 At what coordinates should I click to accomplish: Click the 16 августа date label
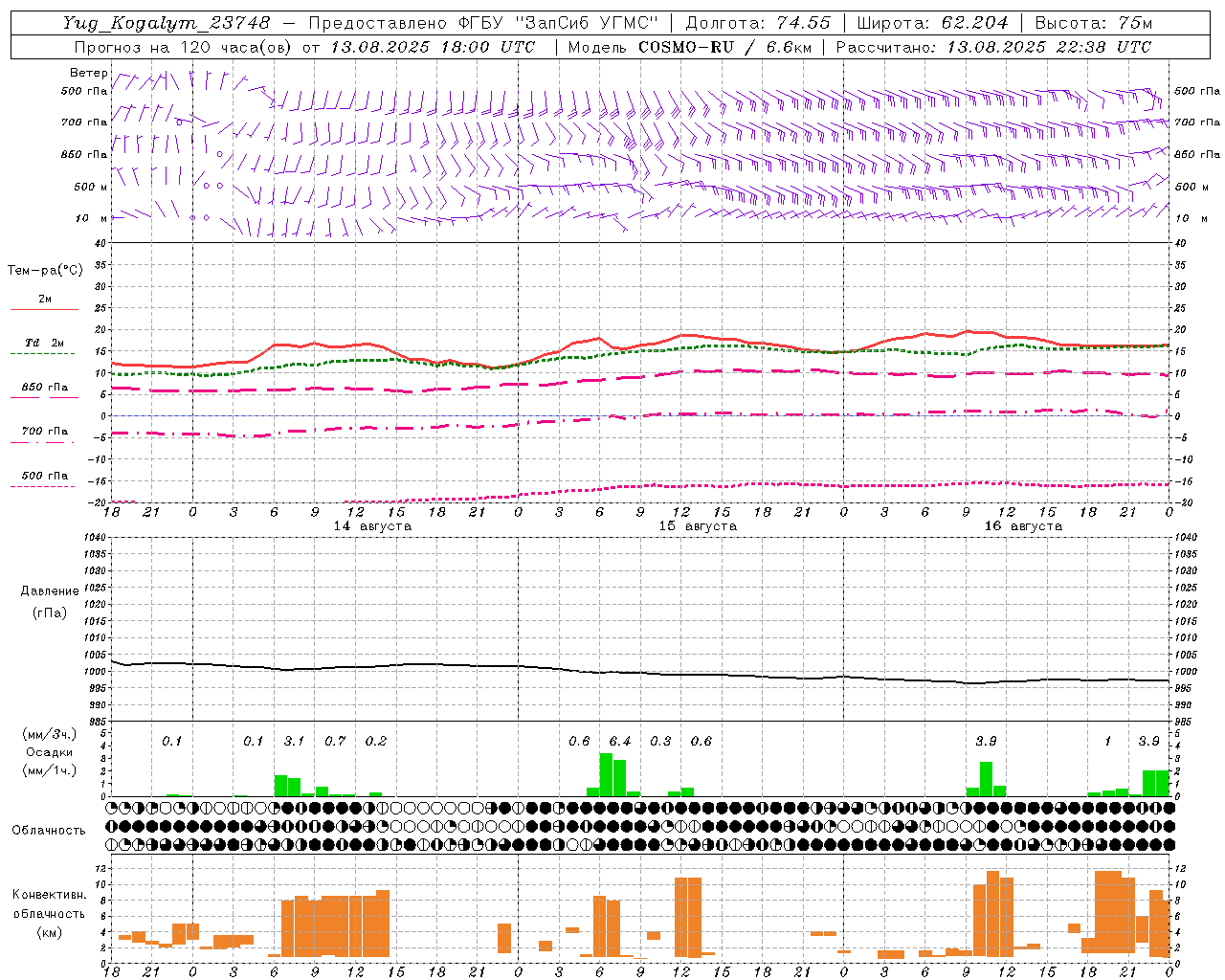pos(1023,526)
